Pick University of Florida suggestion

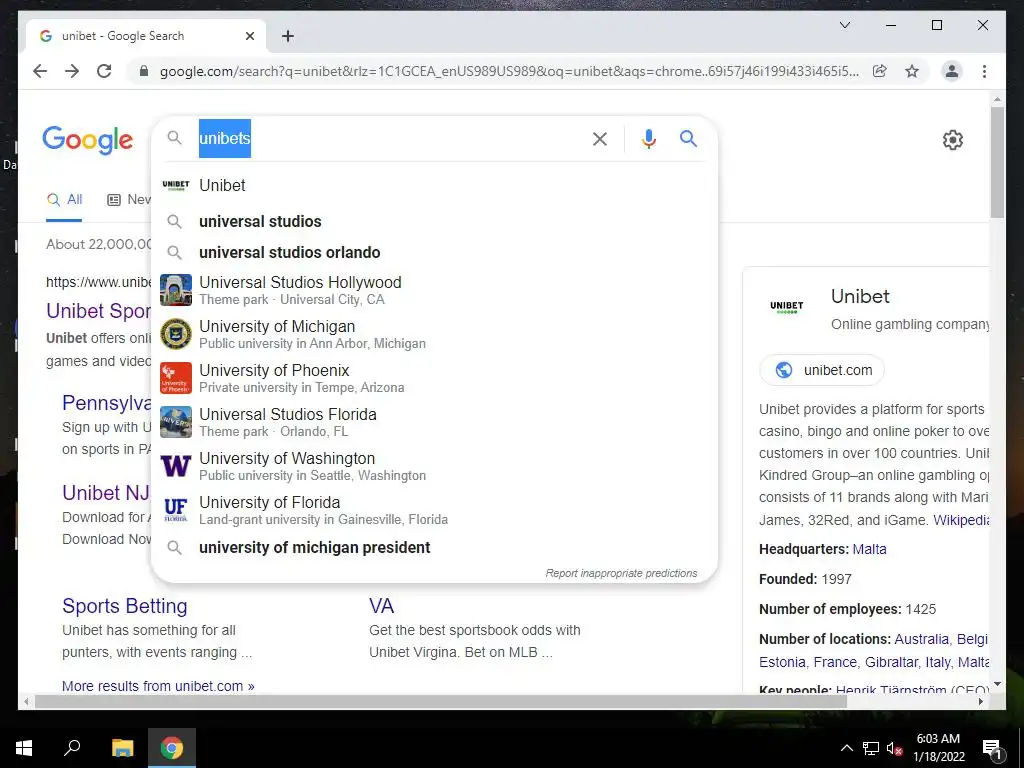coord(434,510)
